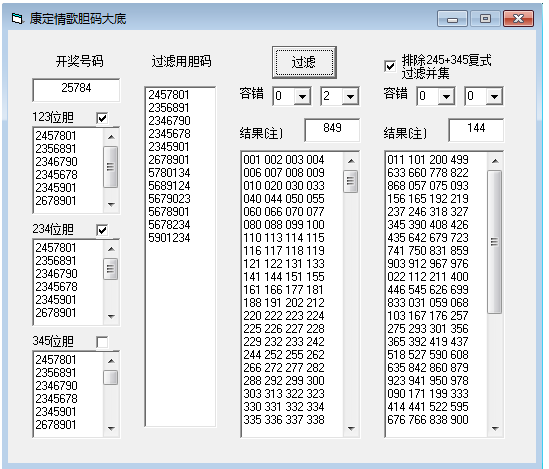The image size is (549, 469).
Task: Minimize the 康定情歌胆码大底 window
Action: [452, 19]
